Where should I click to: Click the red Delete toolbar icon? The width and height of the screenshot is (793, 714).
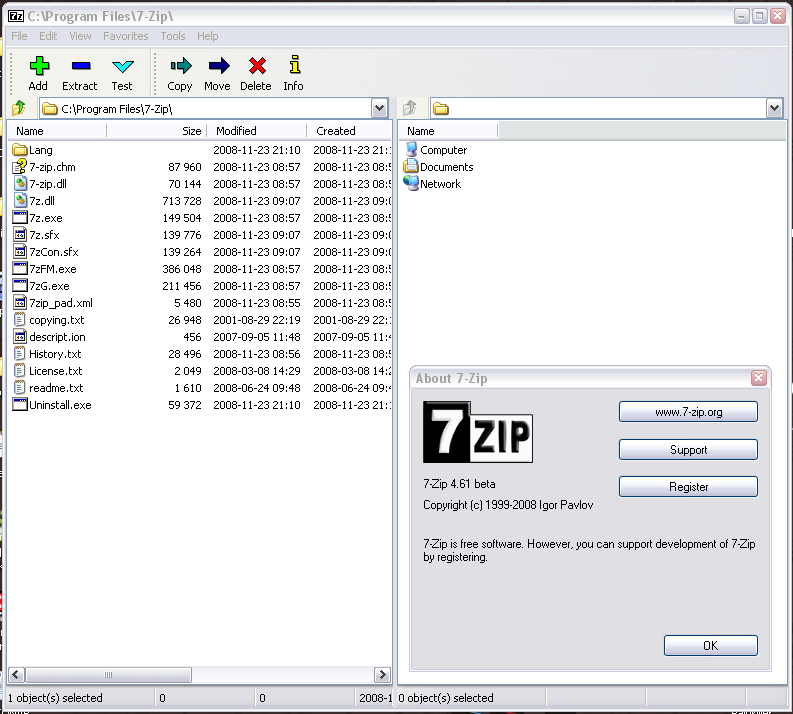coord(257,66)
